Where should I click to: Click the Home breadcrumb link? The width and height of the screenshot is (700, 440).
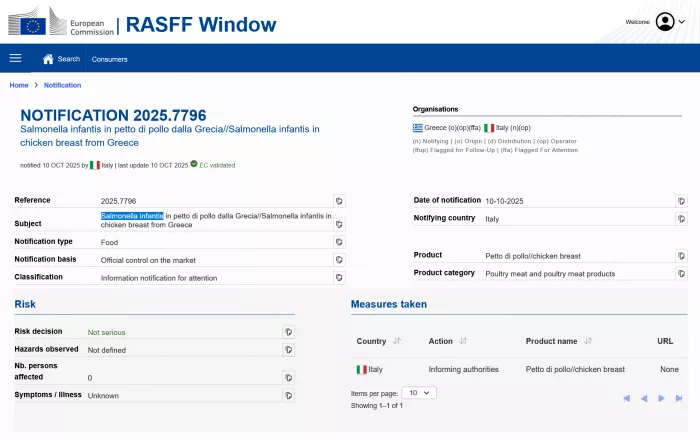19,85
